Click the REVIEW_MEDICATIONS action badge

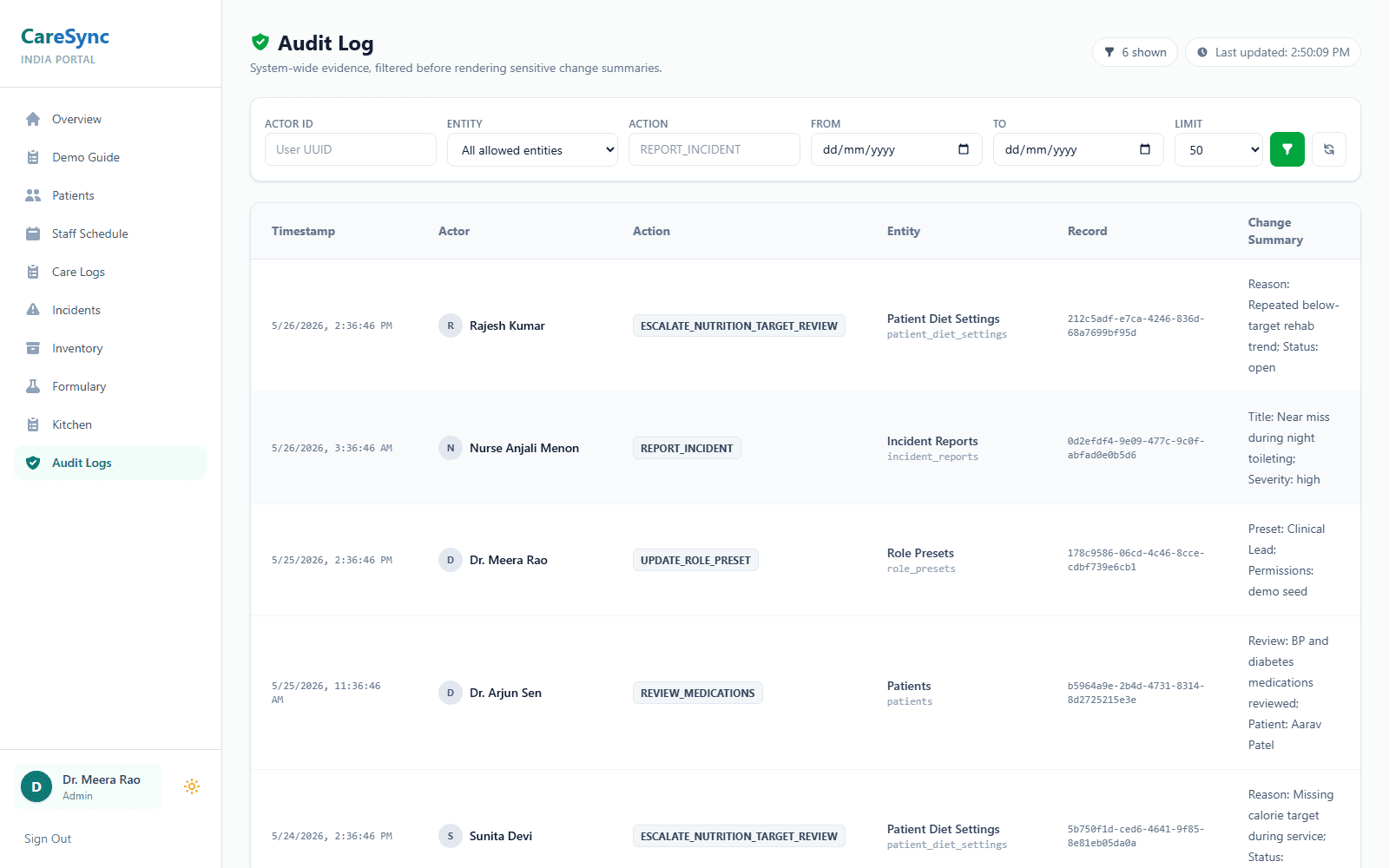(x=698, y=693)
